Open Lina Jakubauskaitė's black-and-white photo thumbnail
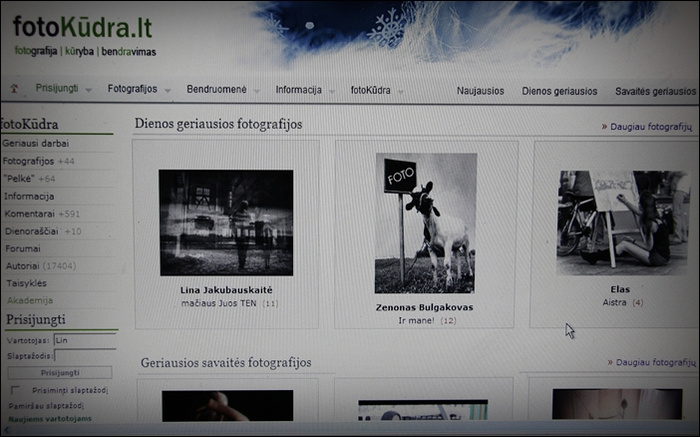The image size is (700, 437). [x=226, y=222]
